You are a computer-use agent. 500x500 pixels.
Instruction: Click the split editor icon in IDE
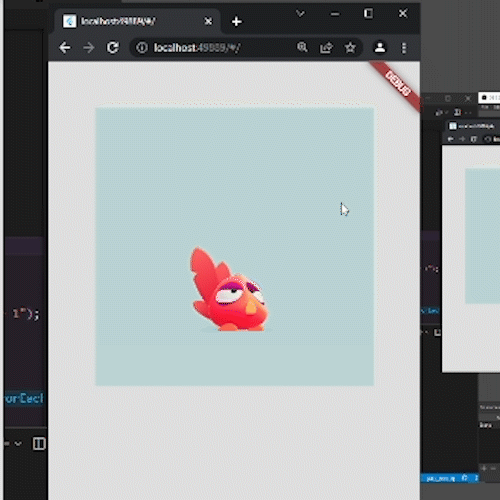click(39, 444)
